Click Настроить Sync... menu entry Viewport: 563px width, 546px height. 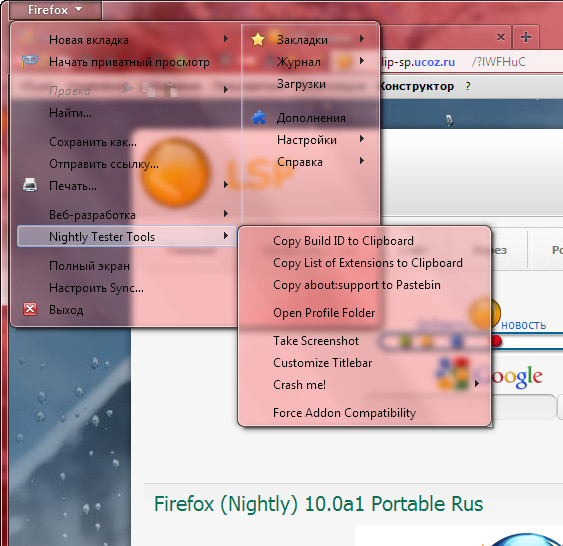pos(96,288)
